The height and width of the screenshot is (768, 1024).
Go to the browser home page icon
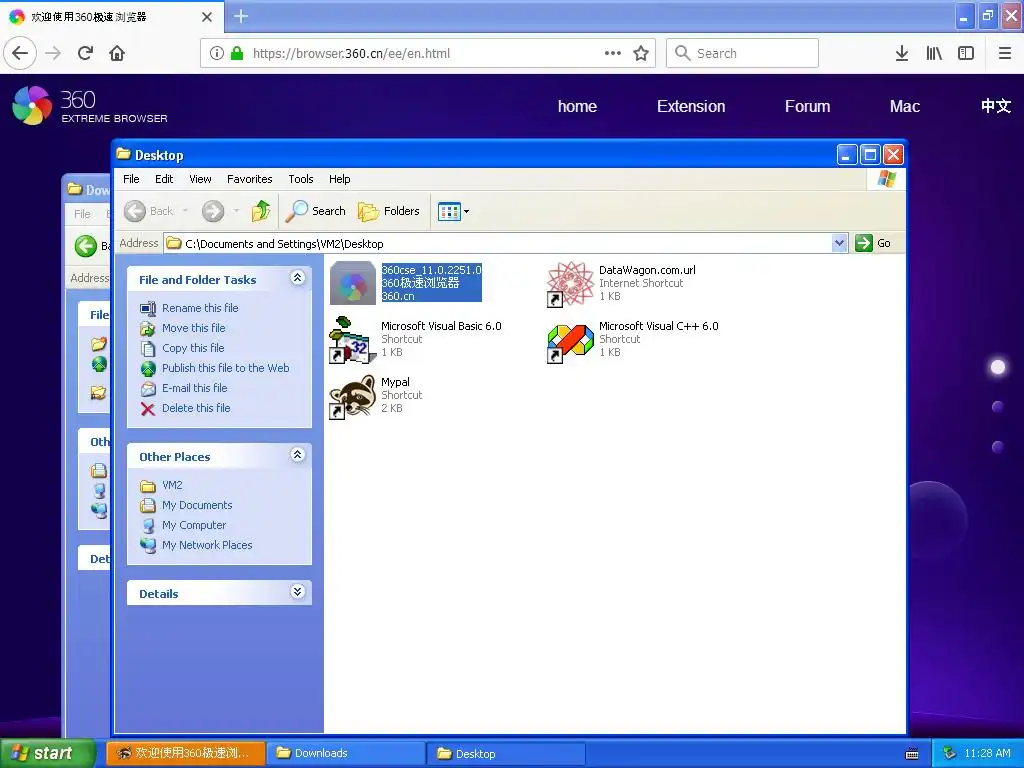click(117, 53)
